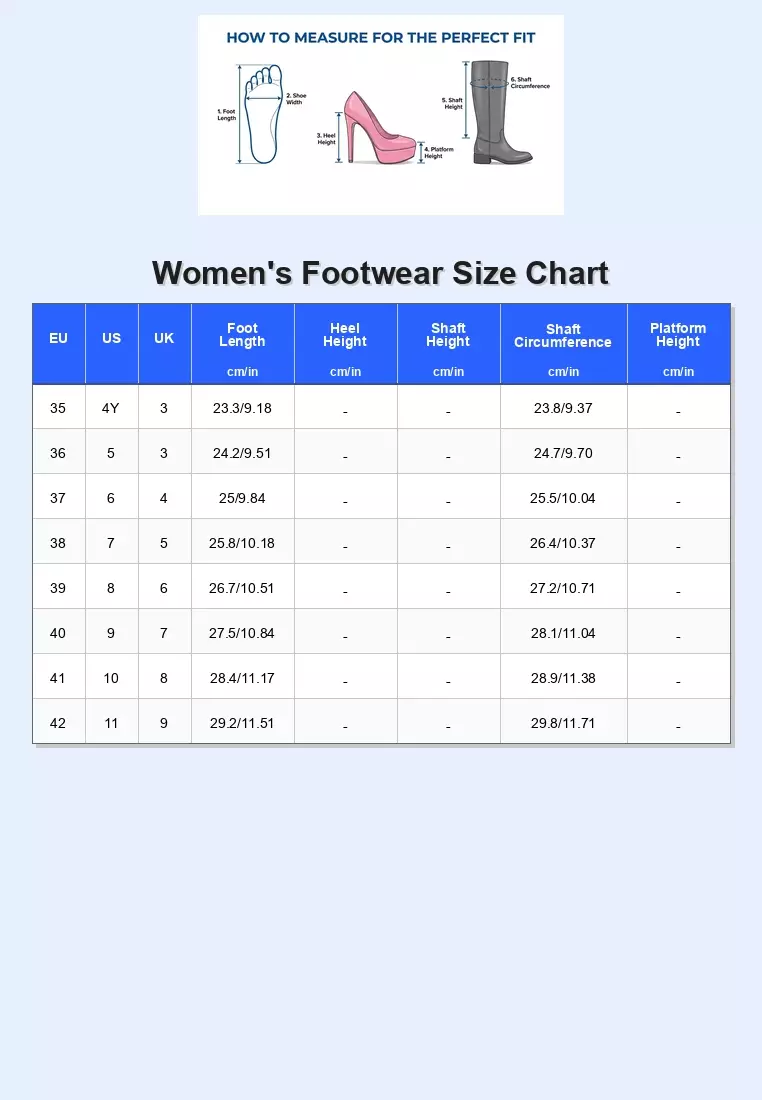Click the 26.4/10.37 shaft circumference cell
The height and width of the screenshot is (1100, 762).
[x=563, y=543]
